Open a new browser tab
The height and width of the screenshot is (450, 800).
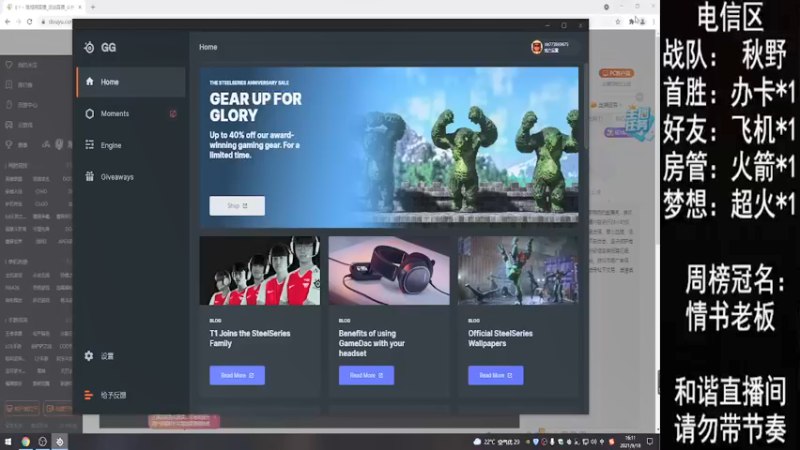[92, 7]
